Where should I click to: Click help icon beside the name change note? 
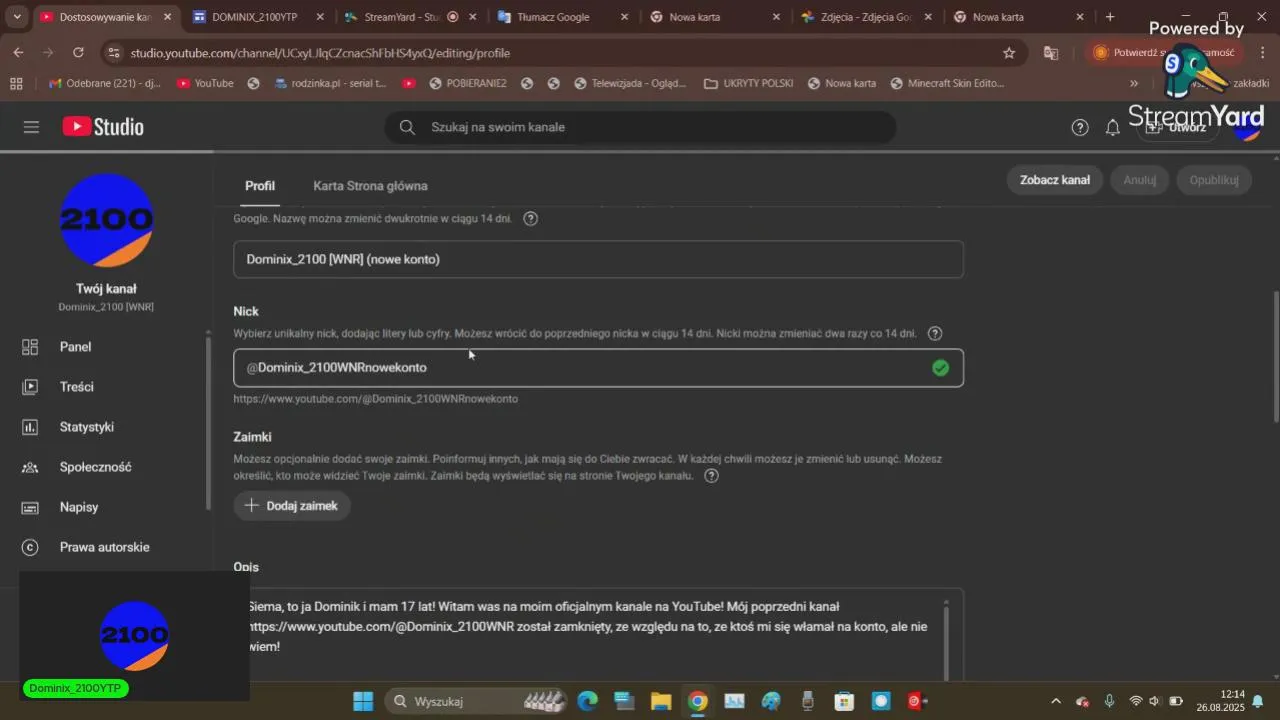tap(531, 218)
